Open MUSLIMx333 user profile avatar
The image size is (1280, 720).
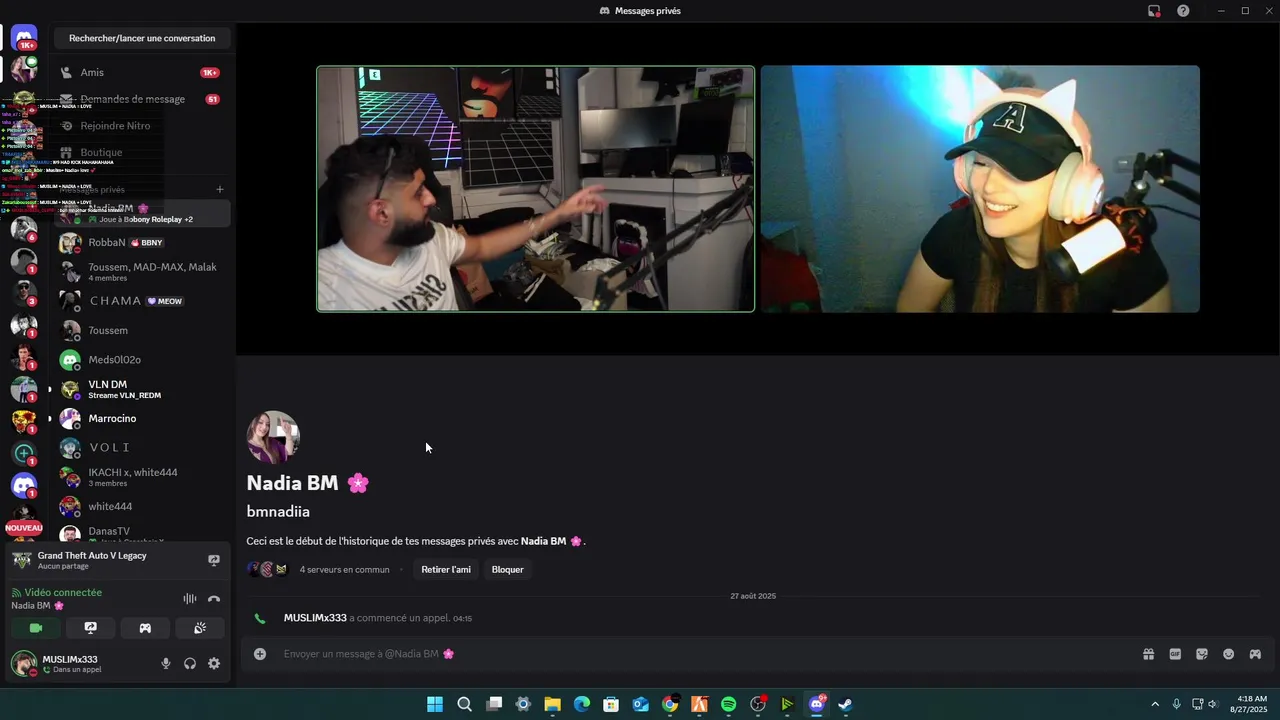click(24, 663)
